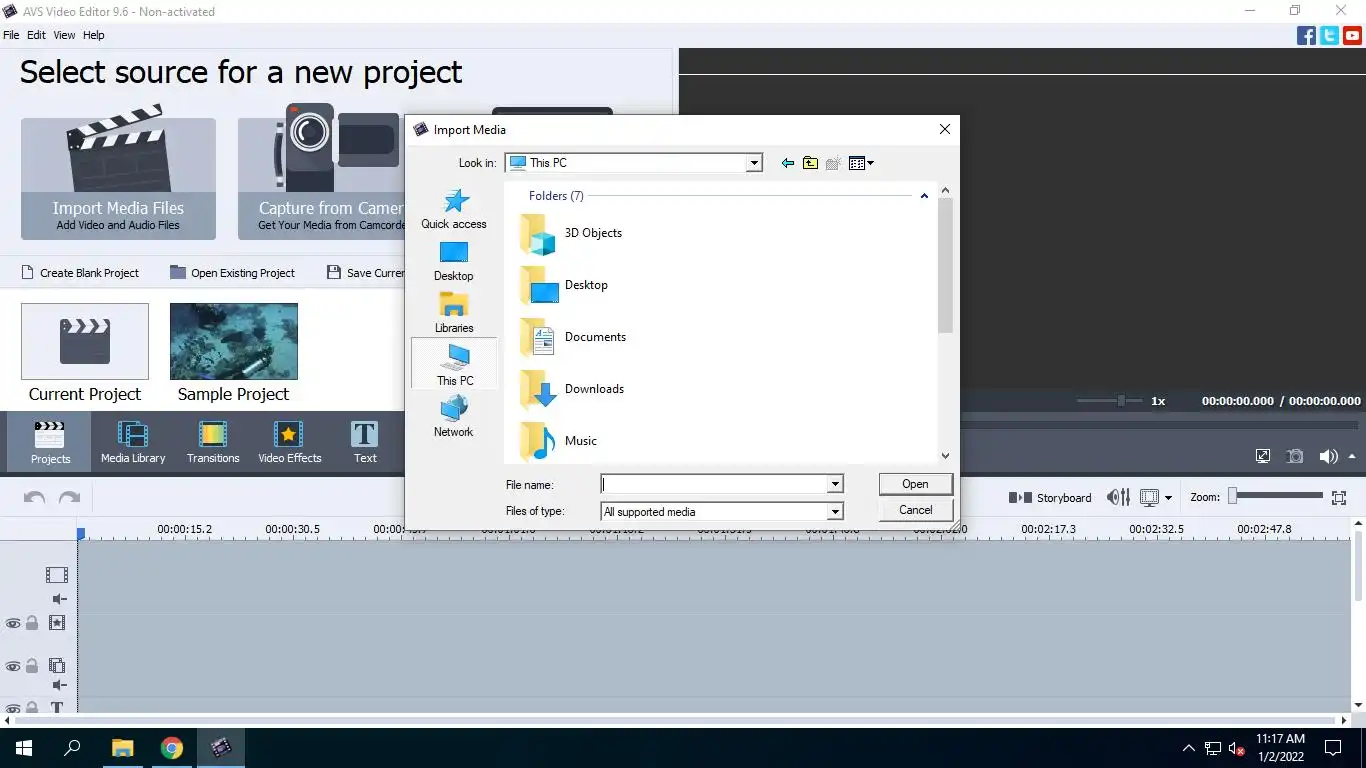Screen dimensions: 1366x768
Task: Mute preview using the speaker icon
Action: pyautogui.click(x=1327, y=456)
